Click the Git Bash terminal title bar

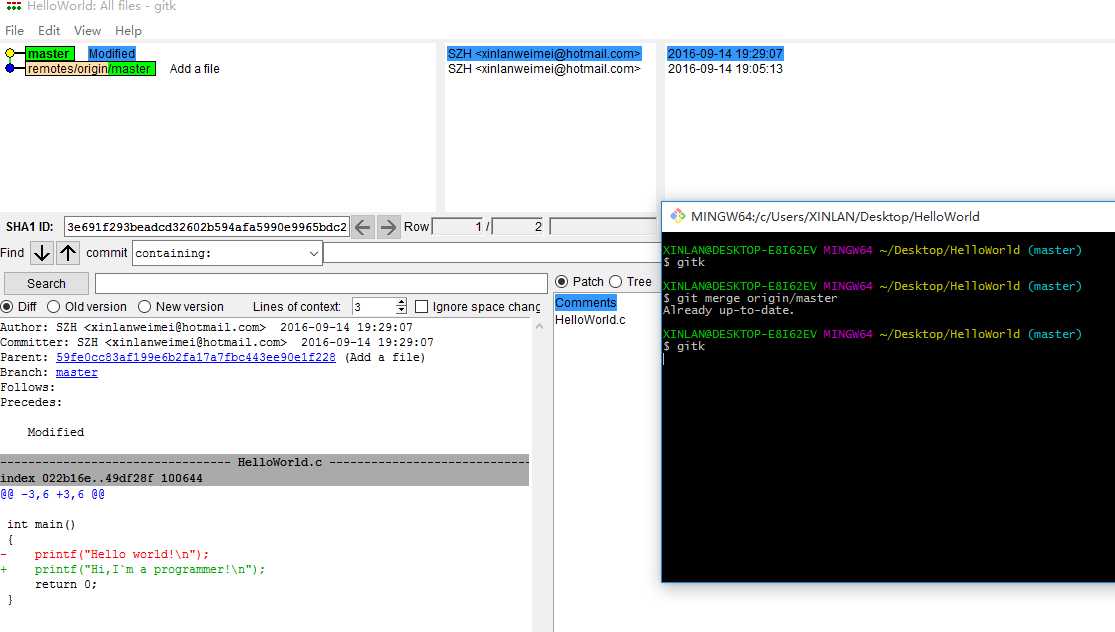(x=888, y=217)
